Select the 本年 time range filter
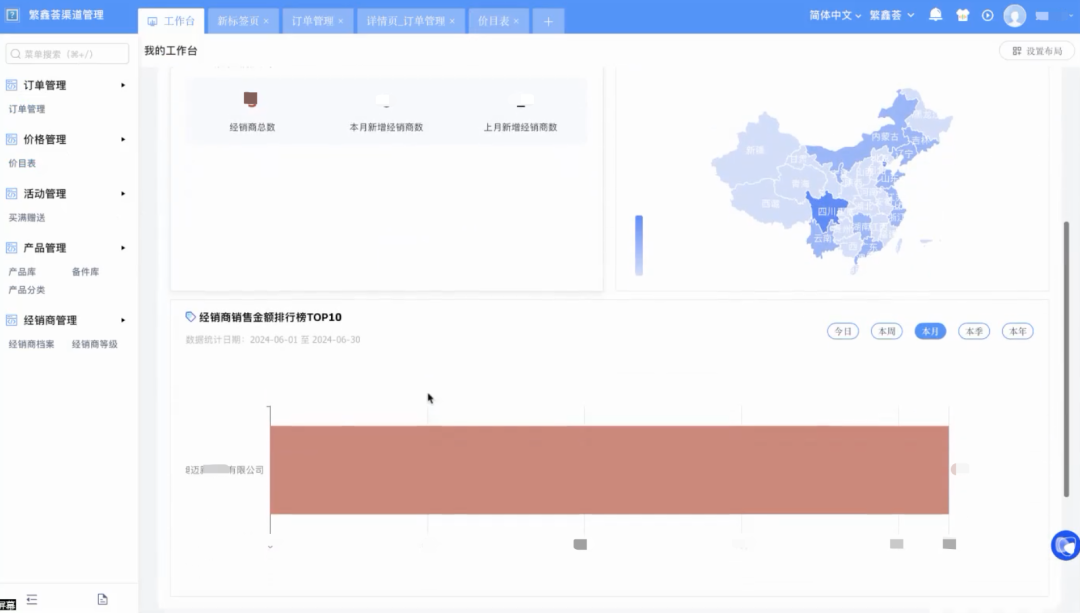Viewport: 1080px width, 613px height. 1017,331
